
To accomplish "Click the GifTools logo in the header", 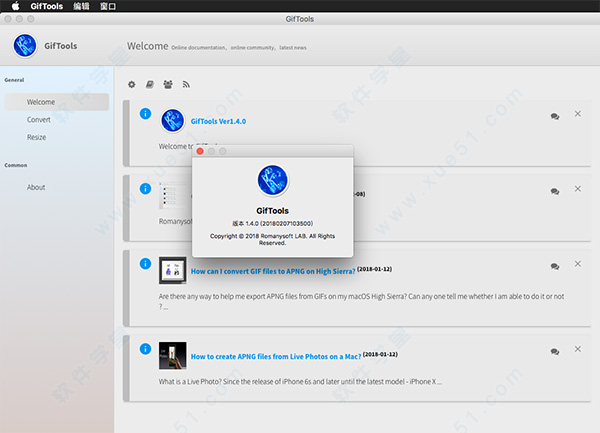I will pyautogui.click(x=25, y=46).
